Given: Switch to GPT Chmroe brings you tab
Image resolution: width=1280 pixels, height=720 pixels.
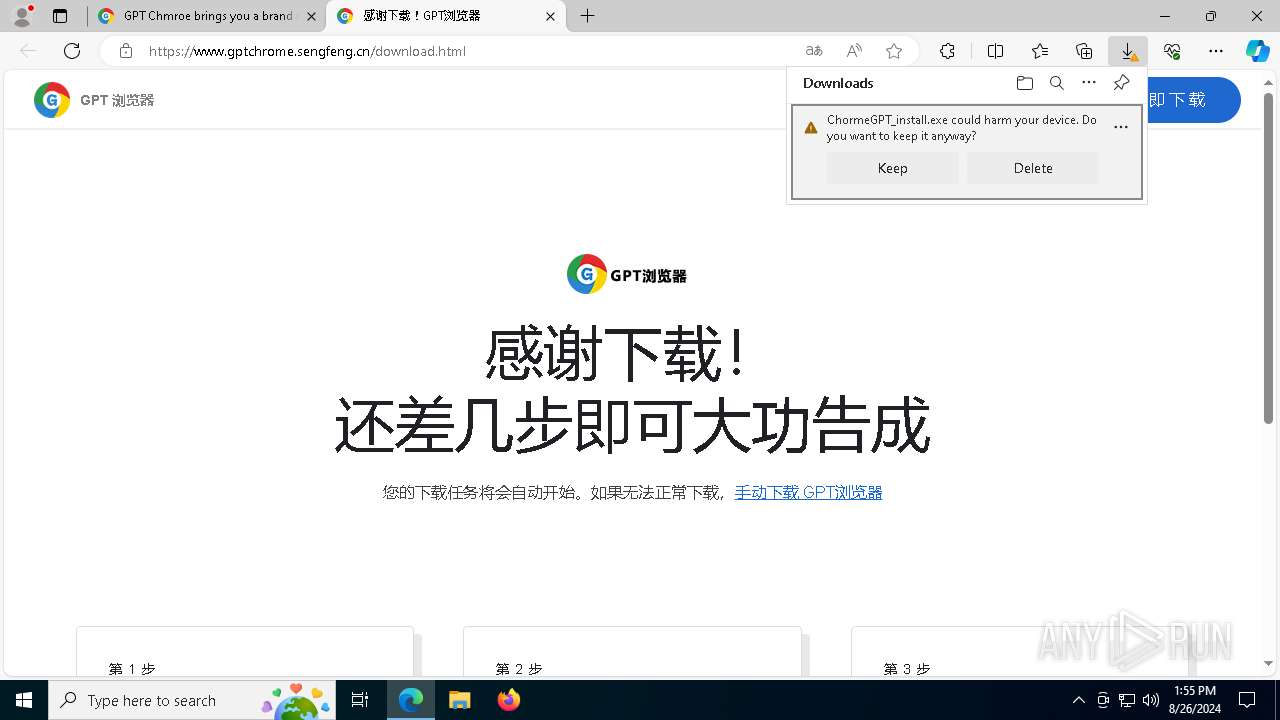Looking at the screenshot, I should click(x=207, y=16).
